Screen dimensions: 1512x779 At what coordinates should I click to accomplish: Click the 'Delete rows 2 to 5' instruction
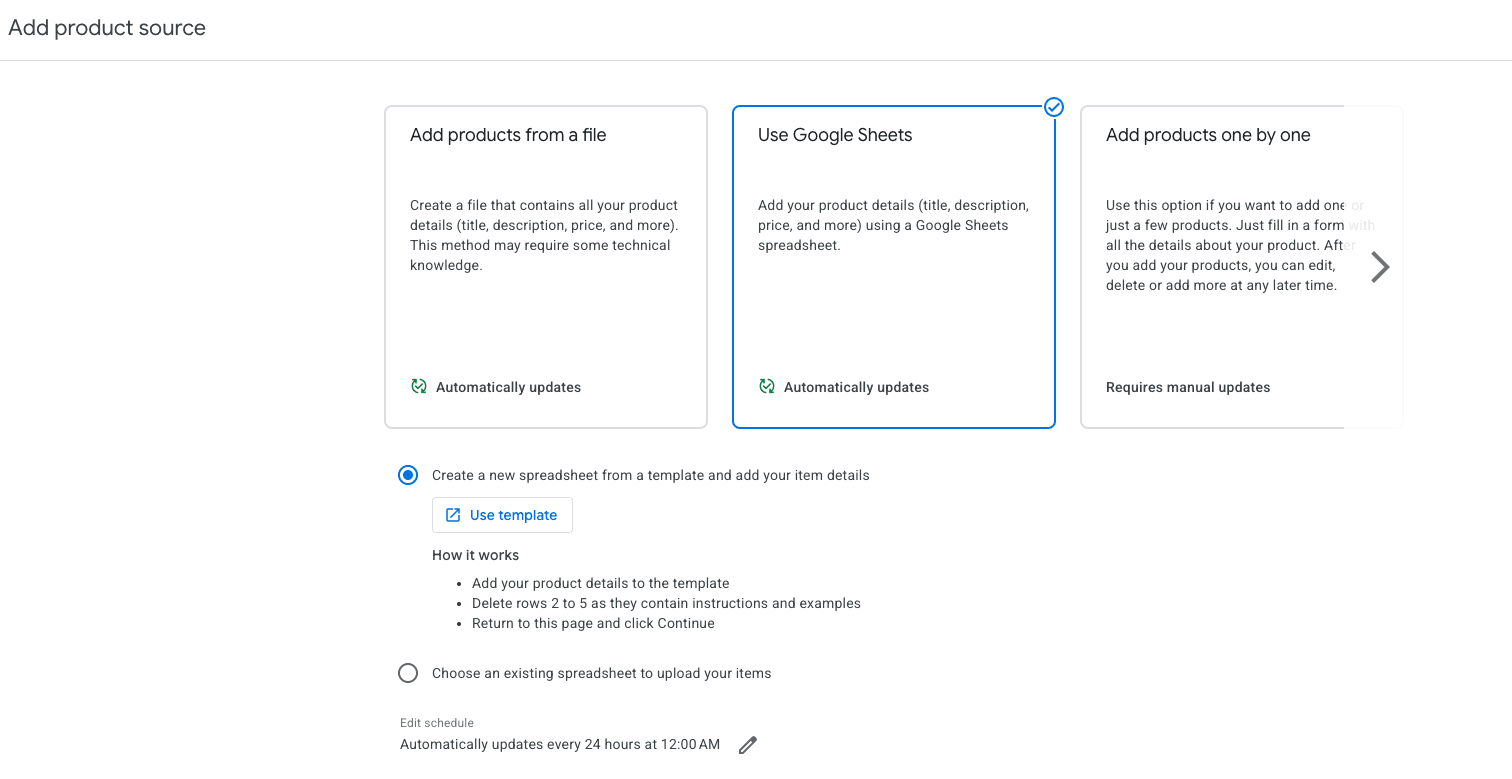pyautogui.click(x=666, y=603)
